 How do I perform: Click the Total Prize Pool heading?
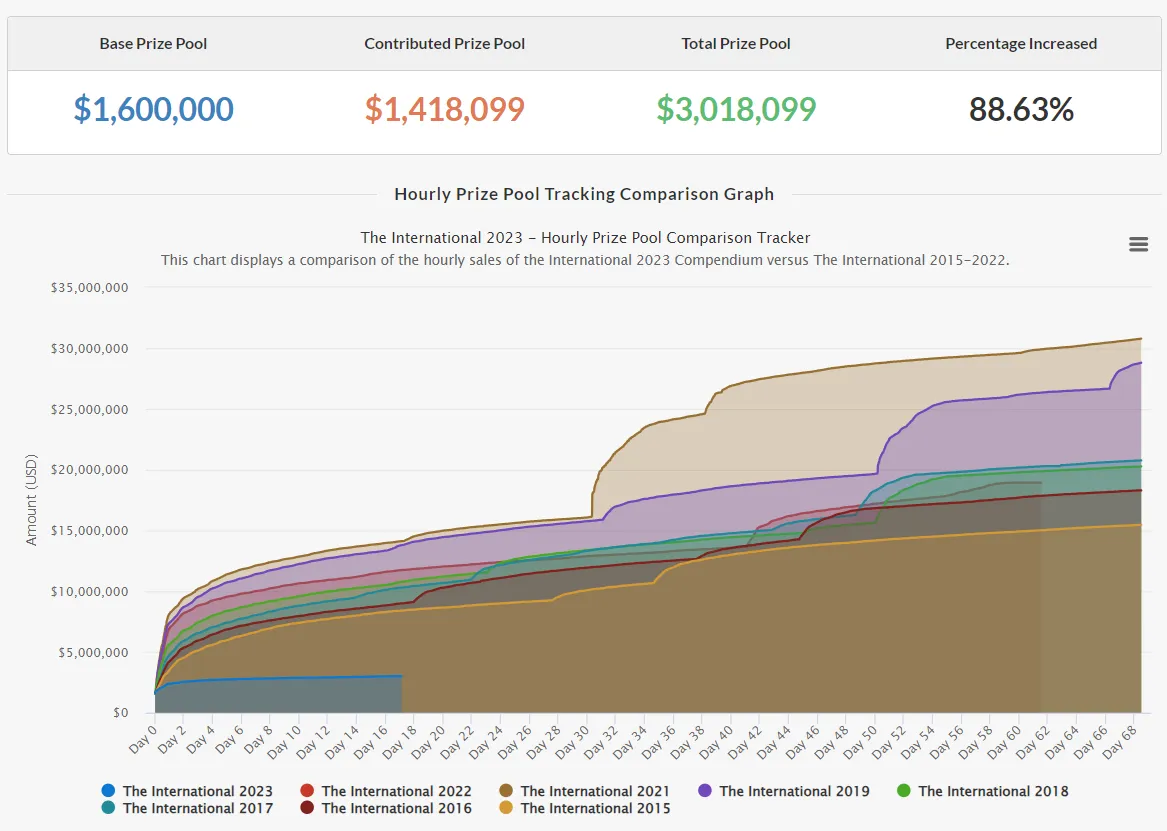736,44
